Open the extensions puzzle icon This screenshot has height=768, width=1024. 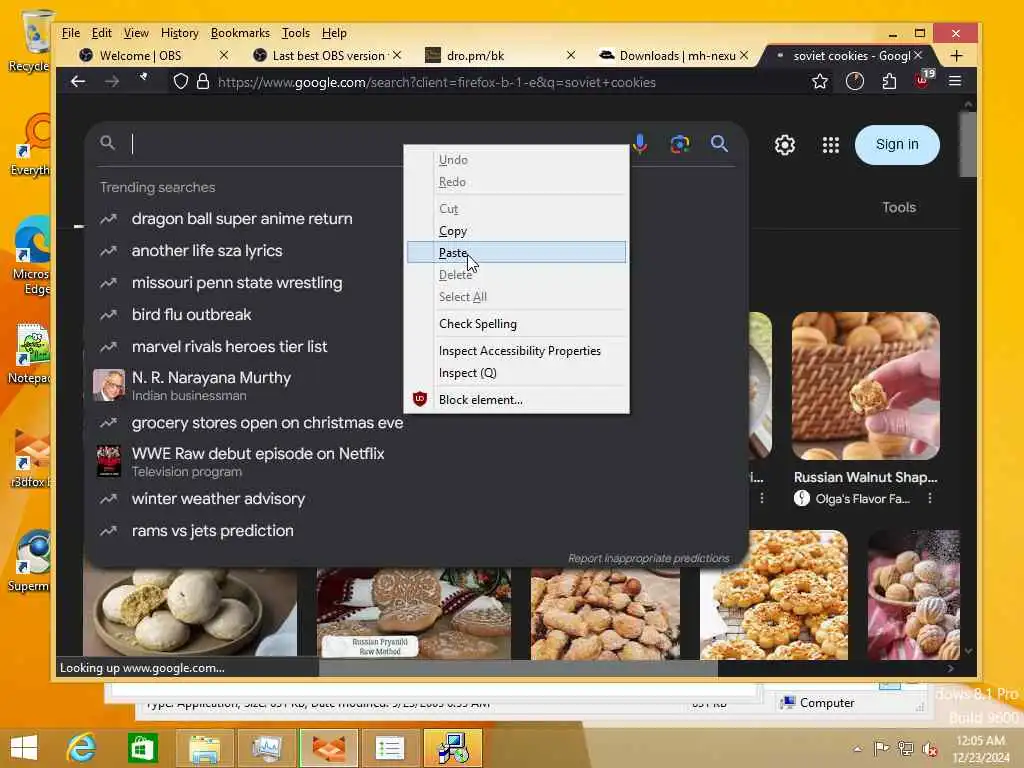(889, 82)
